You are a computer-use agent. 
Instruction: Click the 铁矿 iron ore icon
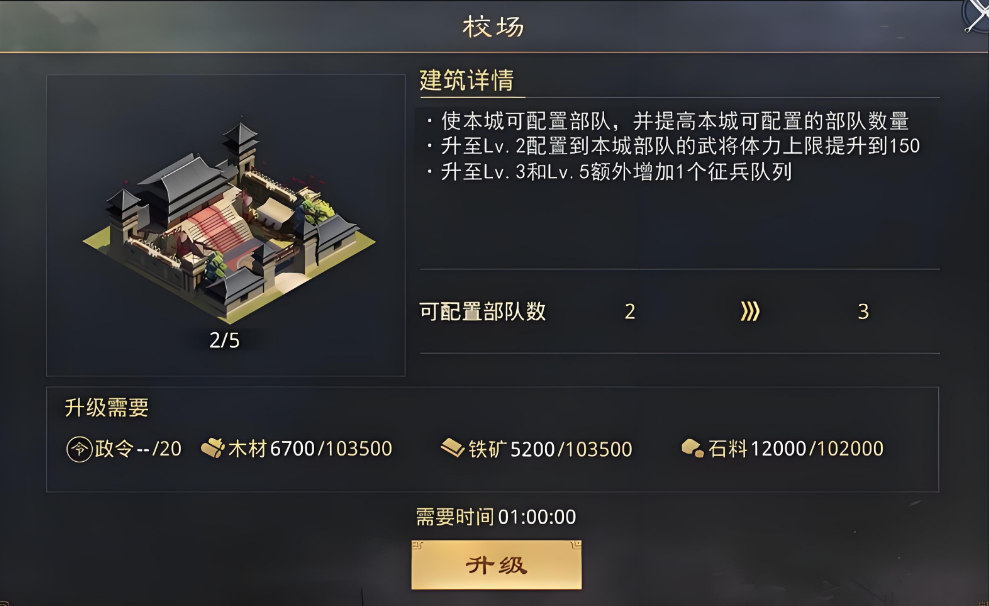(x=452, y=449)
